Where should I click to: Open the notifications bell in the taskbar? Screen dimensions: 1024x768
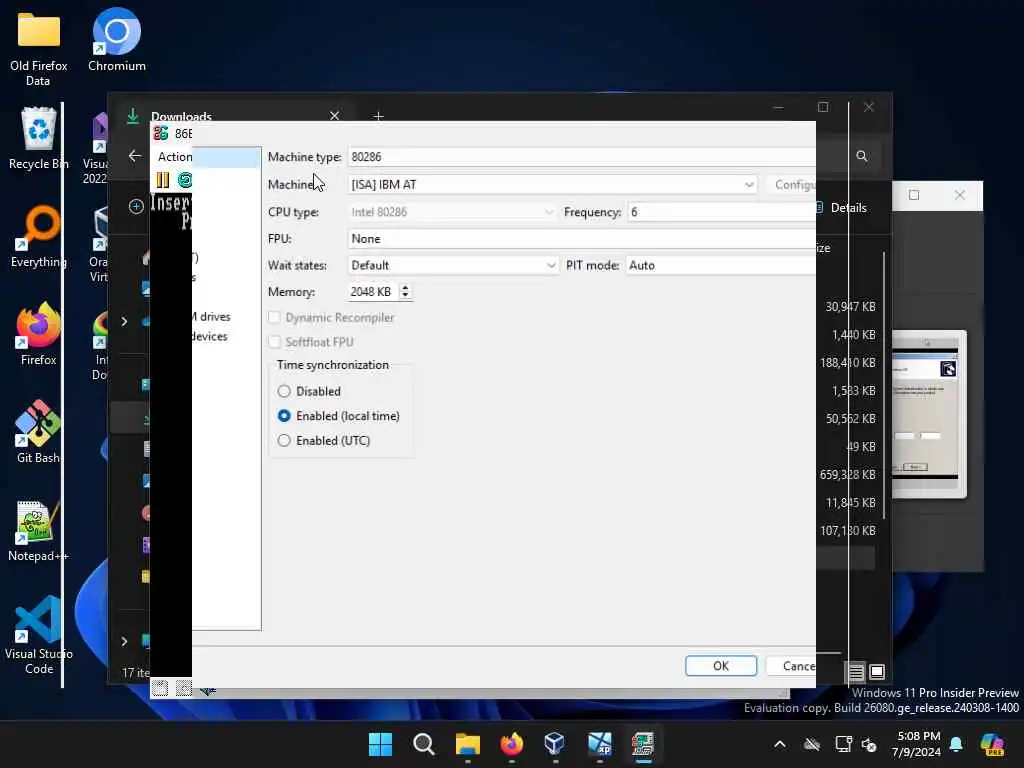point(956,744)
